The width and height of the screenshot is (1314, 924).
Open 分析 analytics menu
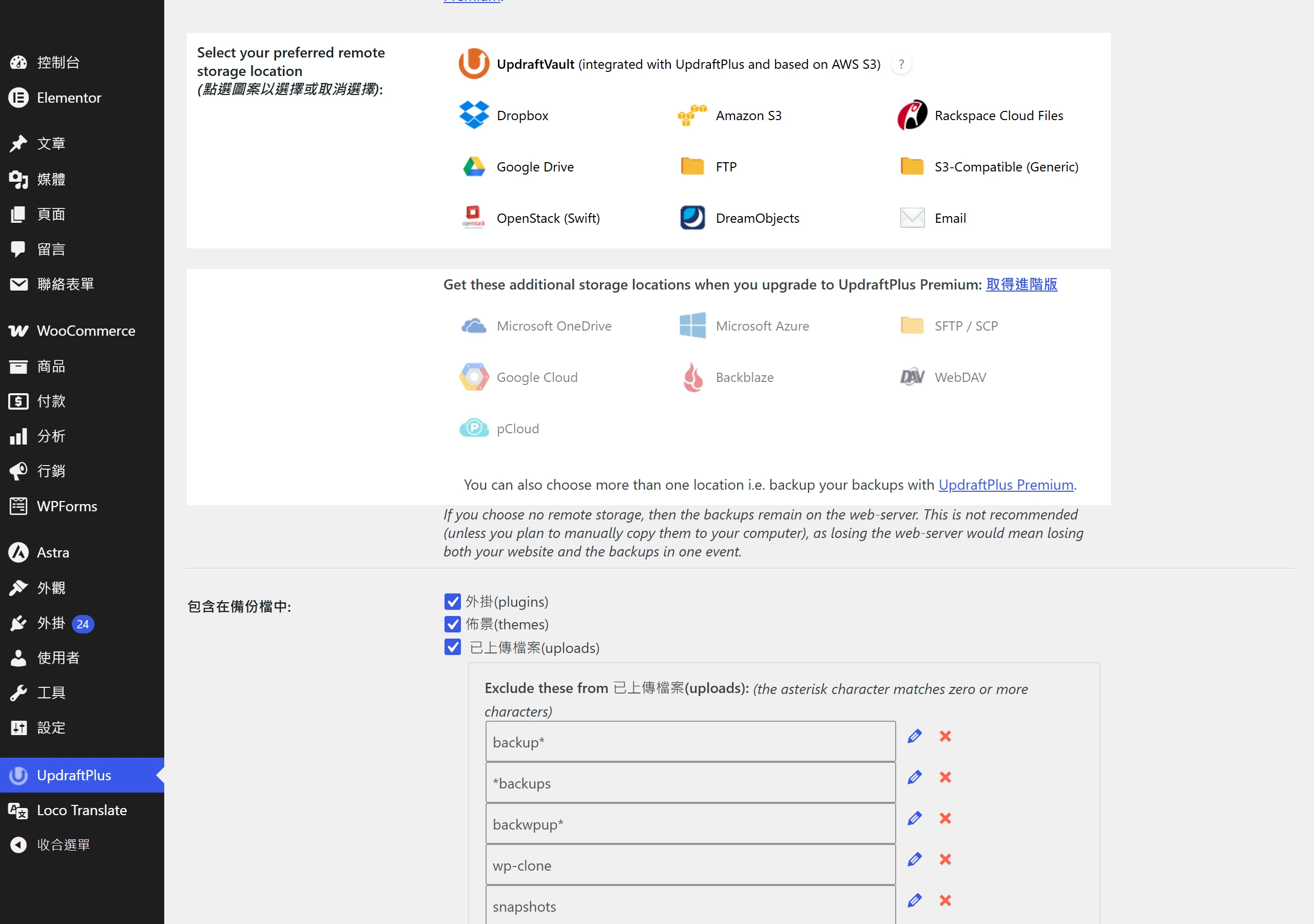(x=82, y=436)
